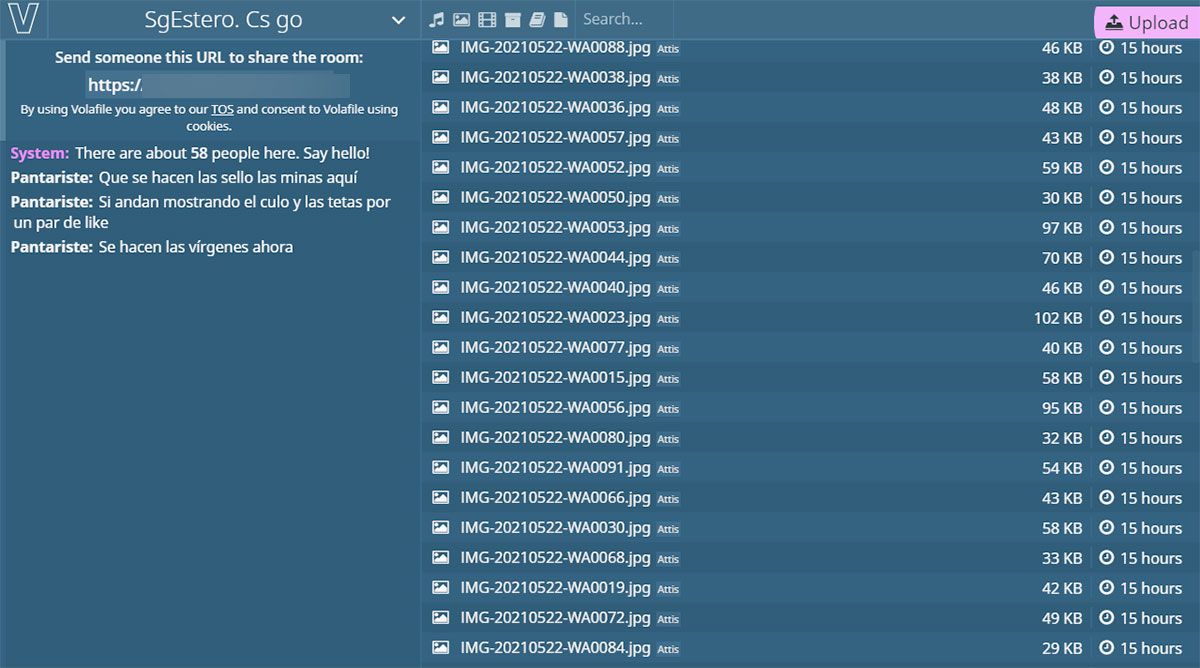Click Attis uploader tag on IMG-20210522-WA0052.jpg
Screen dimensions: 1200x668
[668, 169]
